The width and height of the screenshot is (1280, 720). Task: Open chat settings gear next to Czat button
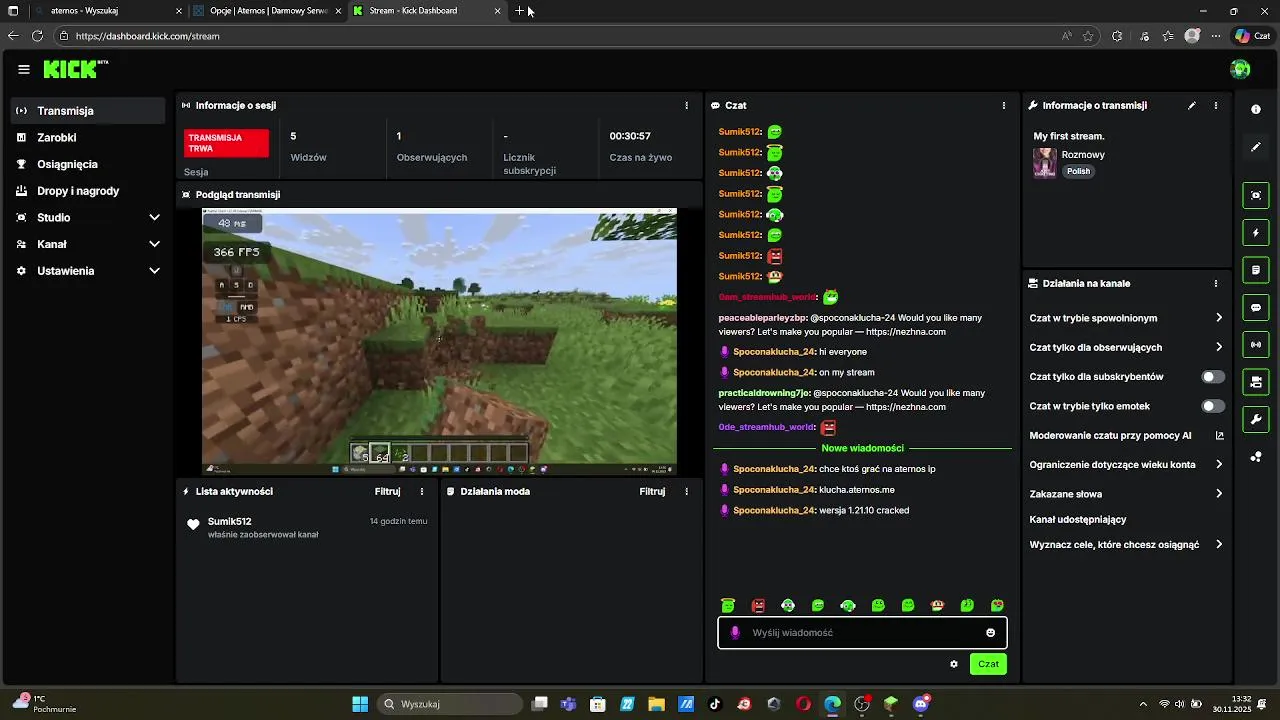pos(954,664)
